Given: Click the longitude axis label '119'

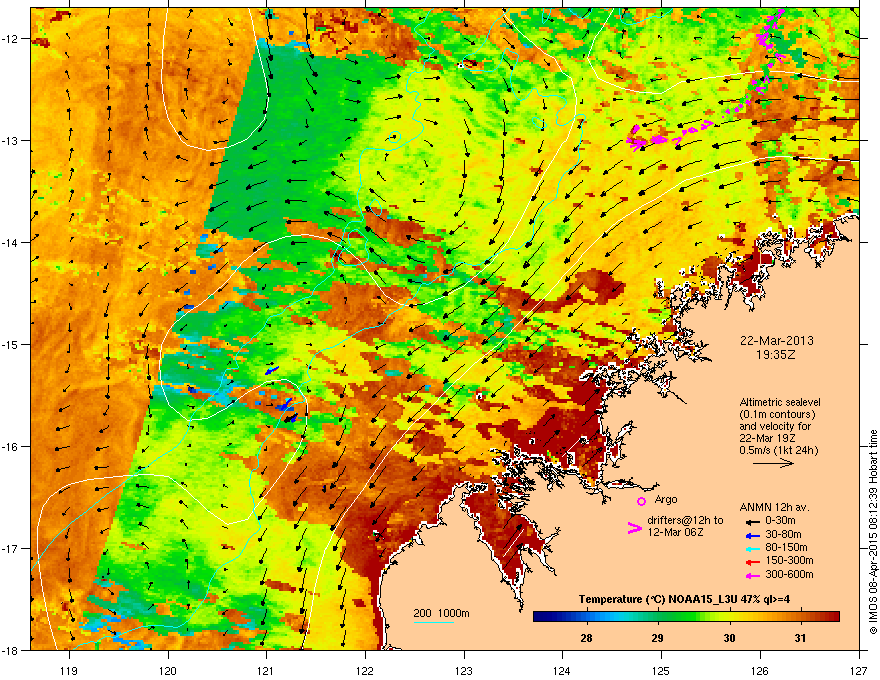Looking at the screenshot, I should pos(69,670).
